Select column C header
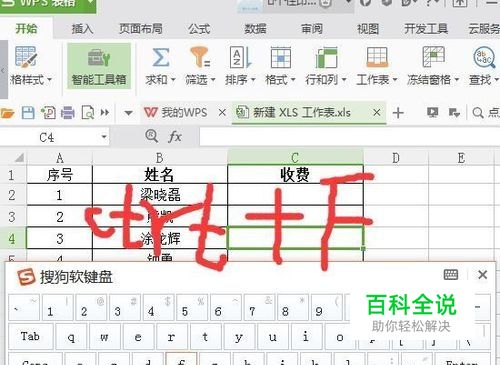The width and height of the screenshot is (500, 365). [x=295, y=157]
